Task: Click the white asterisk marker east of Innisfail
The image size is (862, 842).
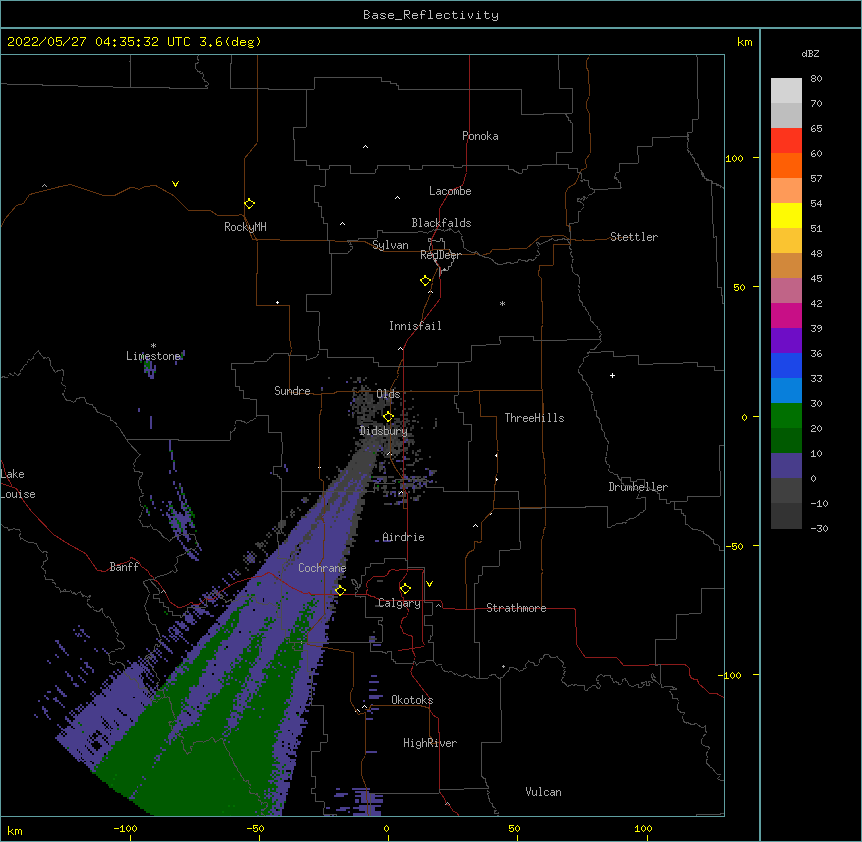Action: tap(502, 303)
